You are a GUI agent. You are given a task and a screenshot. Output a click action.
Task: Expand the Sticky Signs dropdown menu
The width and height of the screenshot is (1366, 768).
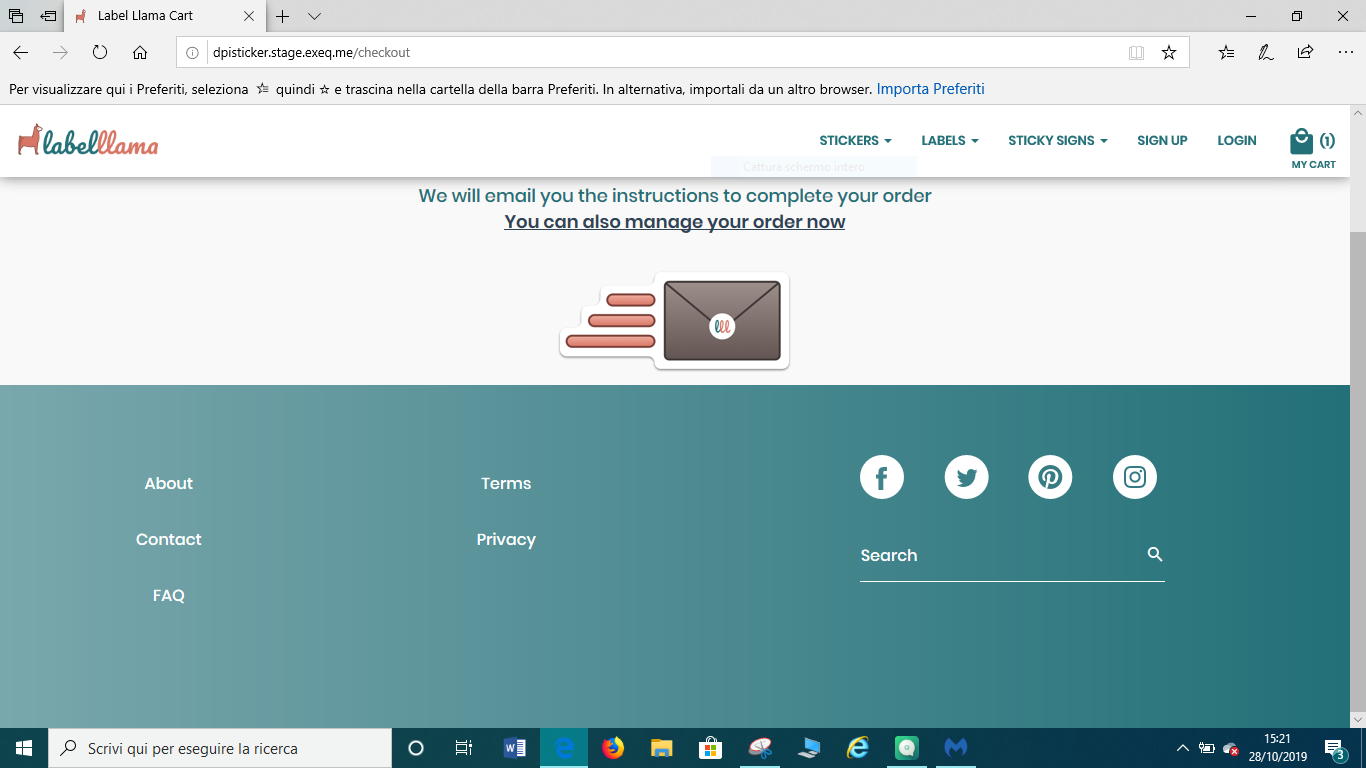1057,141
